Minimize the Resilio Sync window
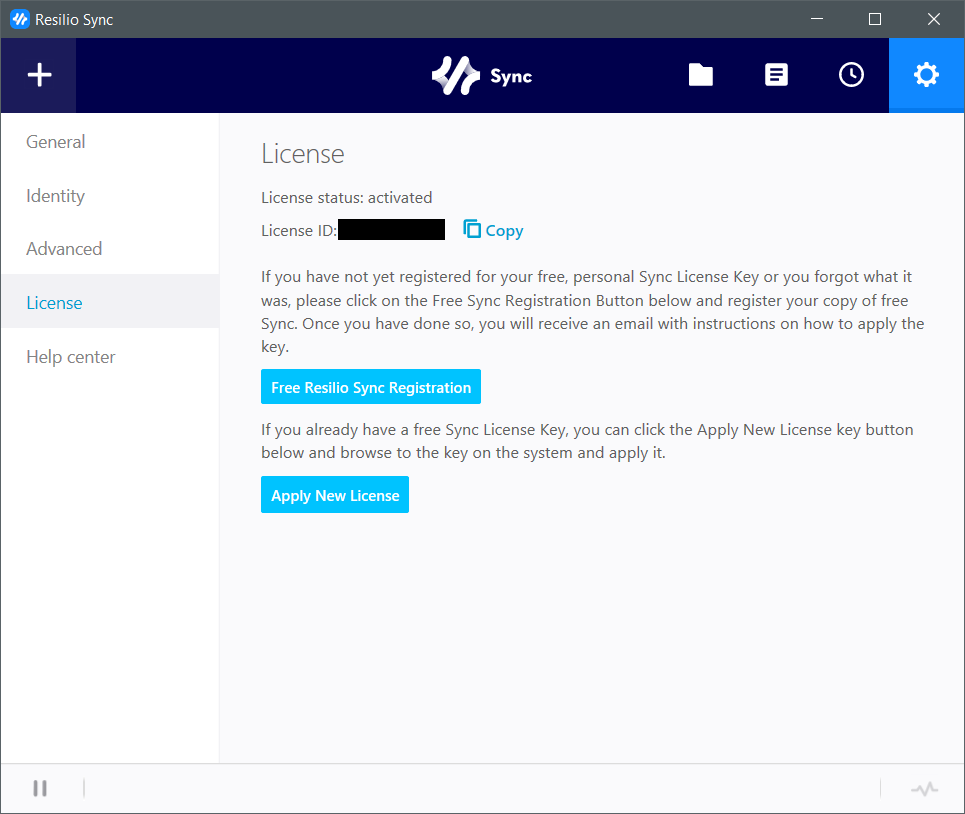 (817, 19)
